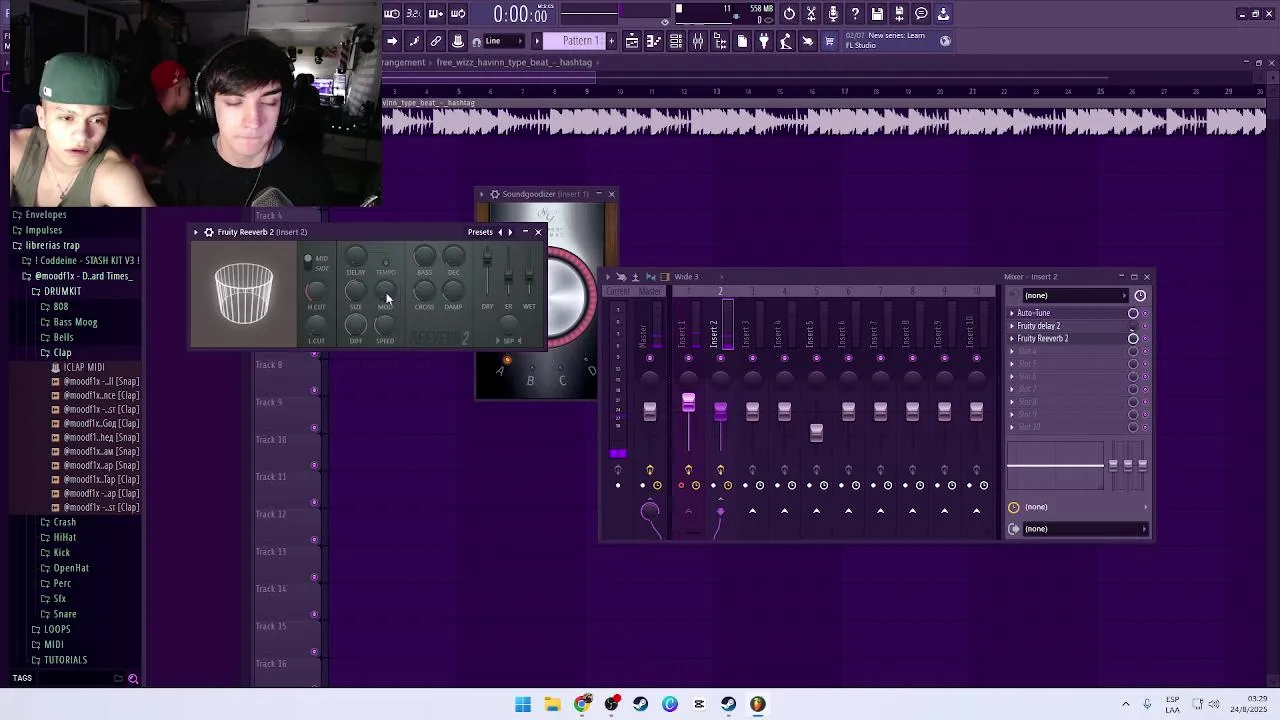Click the browser search magnifier icon
The height and width of the screenshot is (720, 1280).
pyautogui.click(x=132, y=679)
